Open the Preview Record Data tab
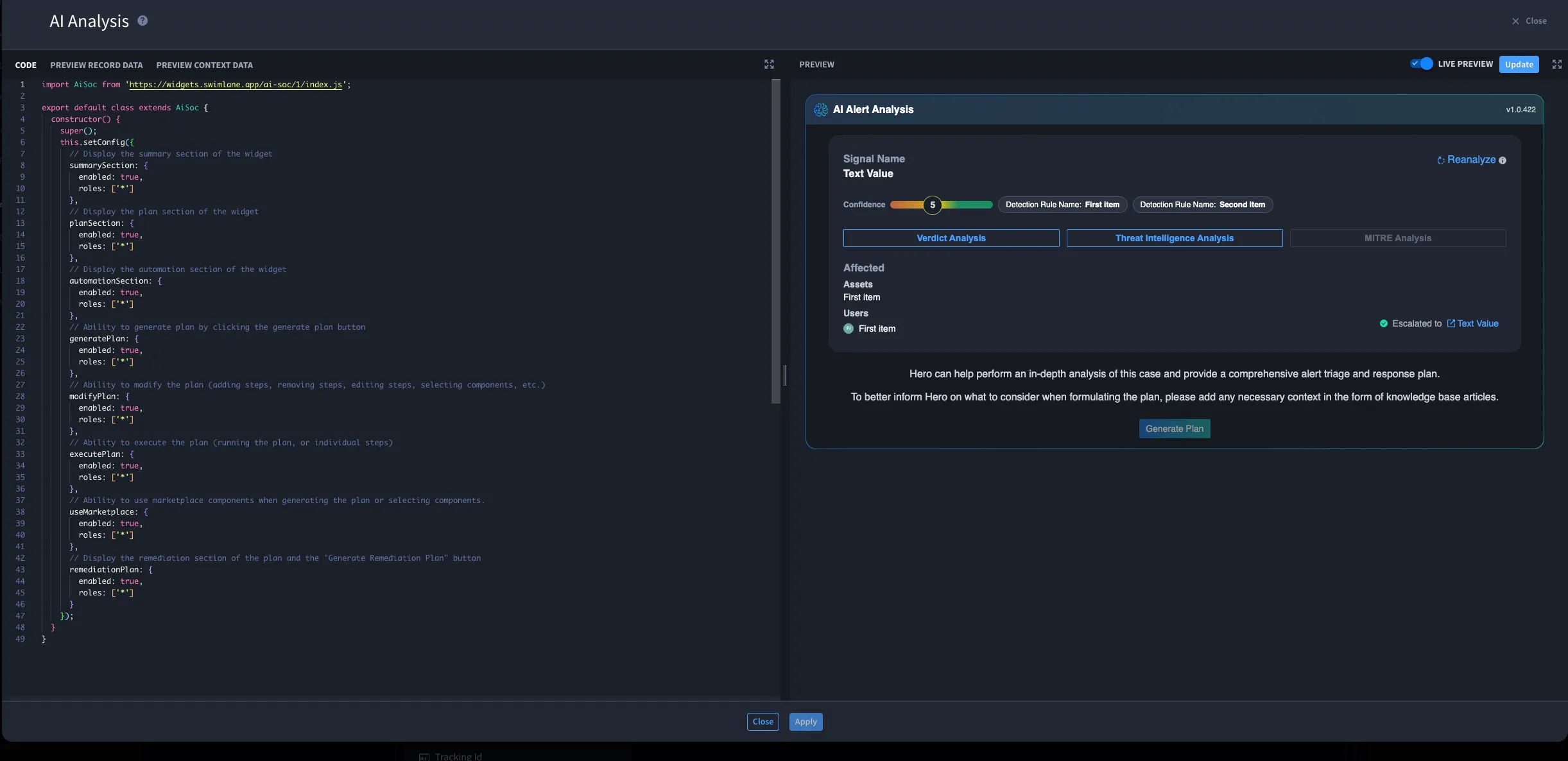 pos(96,65)
